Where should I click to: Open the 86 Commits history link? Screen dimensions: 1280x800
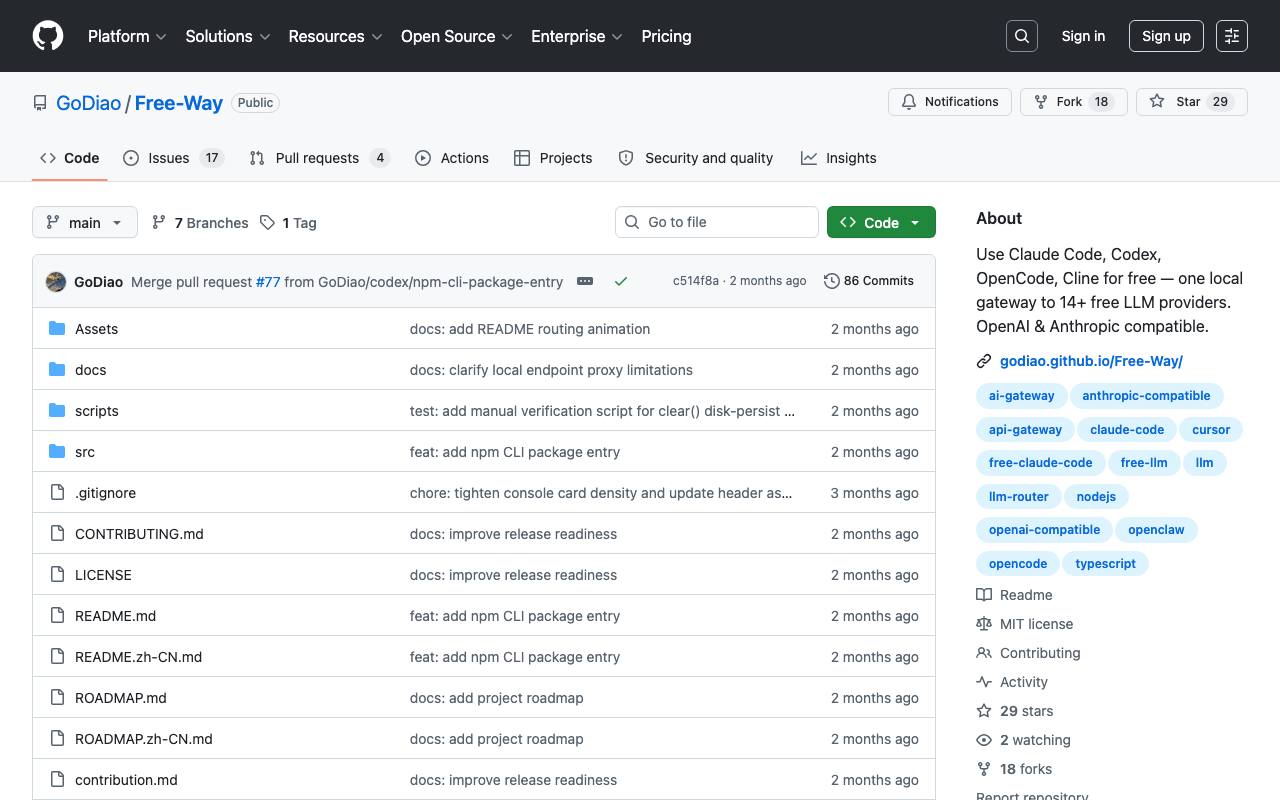869,281
